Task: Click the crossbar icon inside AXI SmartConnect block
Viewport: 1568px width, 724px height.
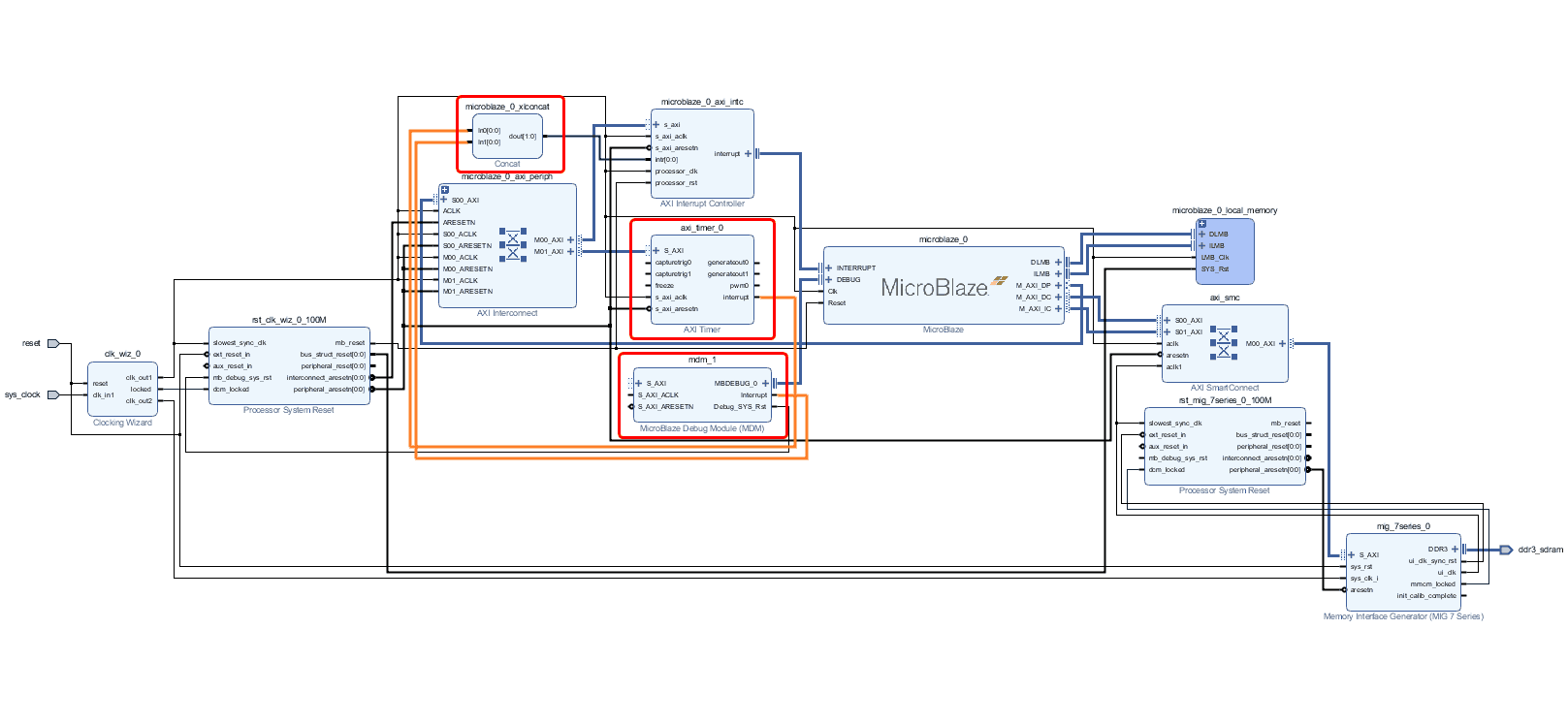Action: (x=1223, y=343)
